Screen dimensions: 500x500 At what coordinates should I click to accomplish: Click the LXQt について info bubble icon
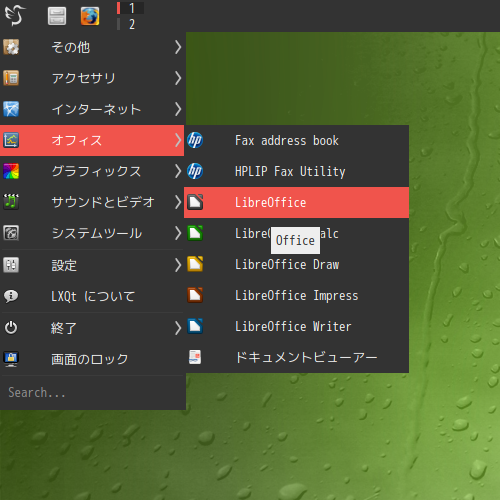pos(11,296)
